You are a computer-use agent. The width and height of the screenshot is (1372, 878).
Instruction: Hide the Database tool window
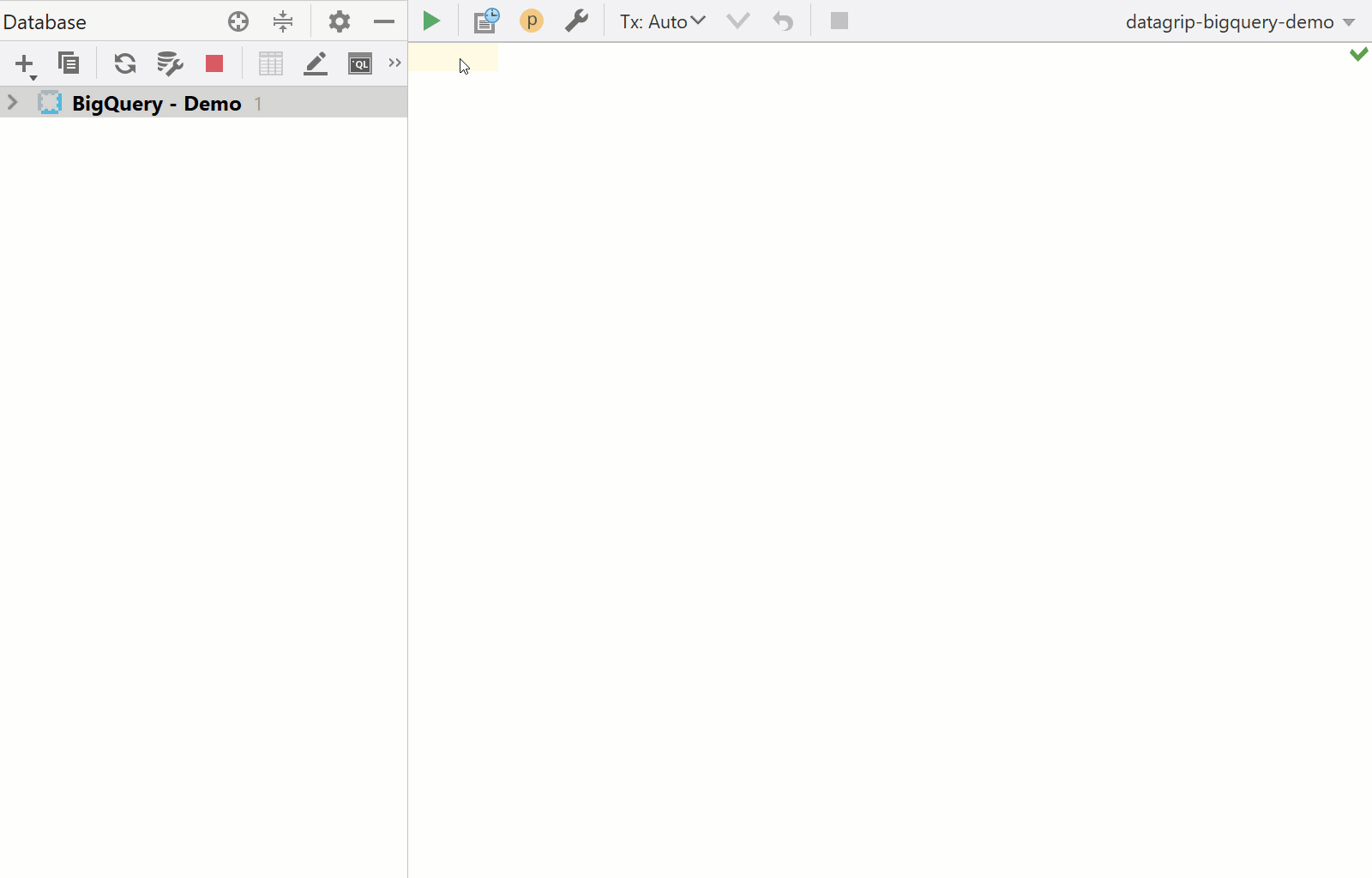[384, 21]
